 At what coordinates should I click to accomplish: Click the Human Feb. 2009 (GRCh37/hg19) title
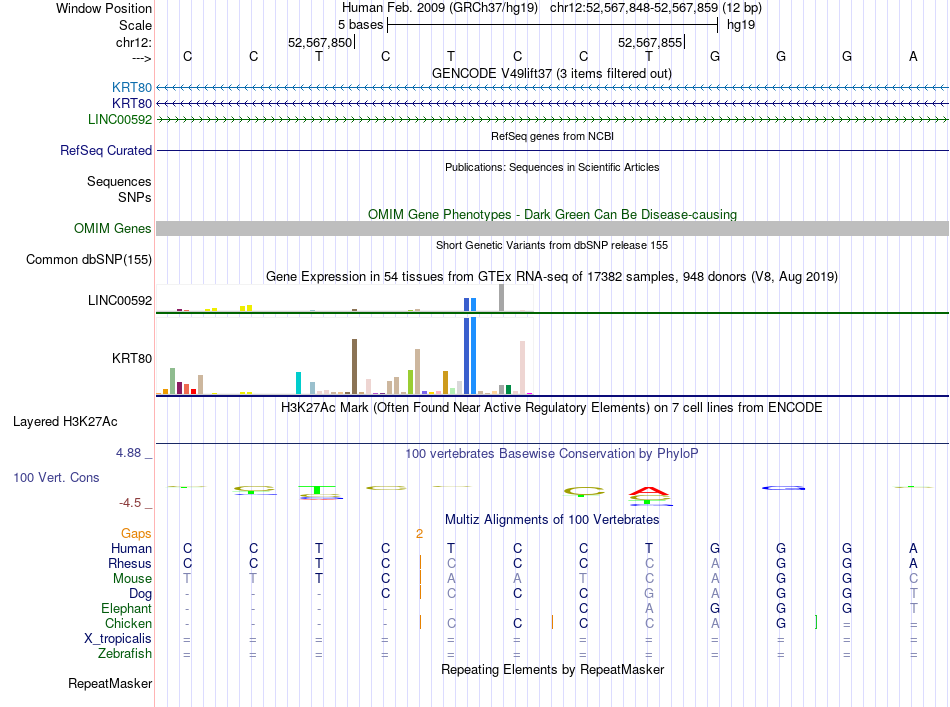[440, 8]
